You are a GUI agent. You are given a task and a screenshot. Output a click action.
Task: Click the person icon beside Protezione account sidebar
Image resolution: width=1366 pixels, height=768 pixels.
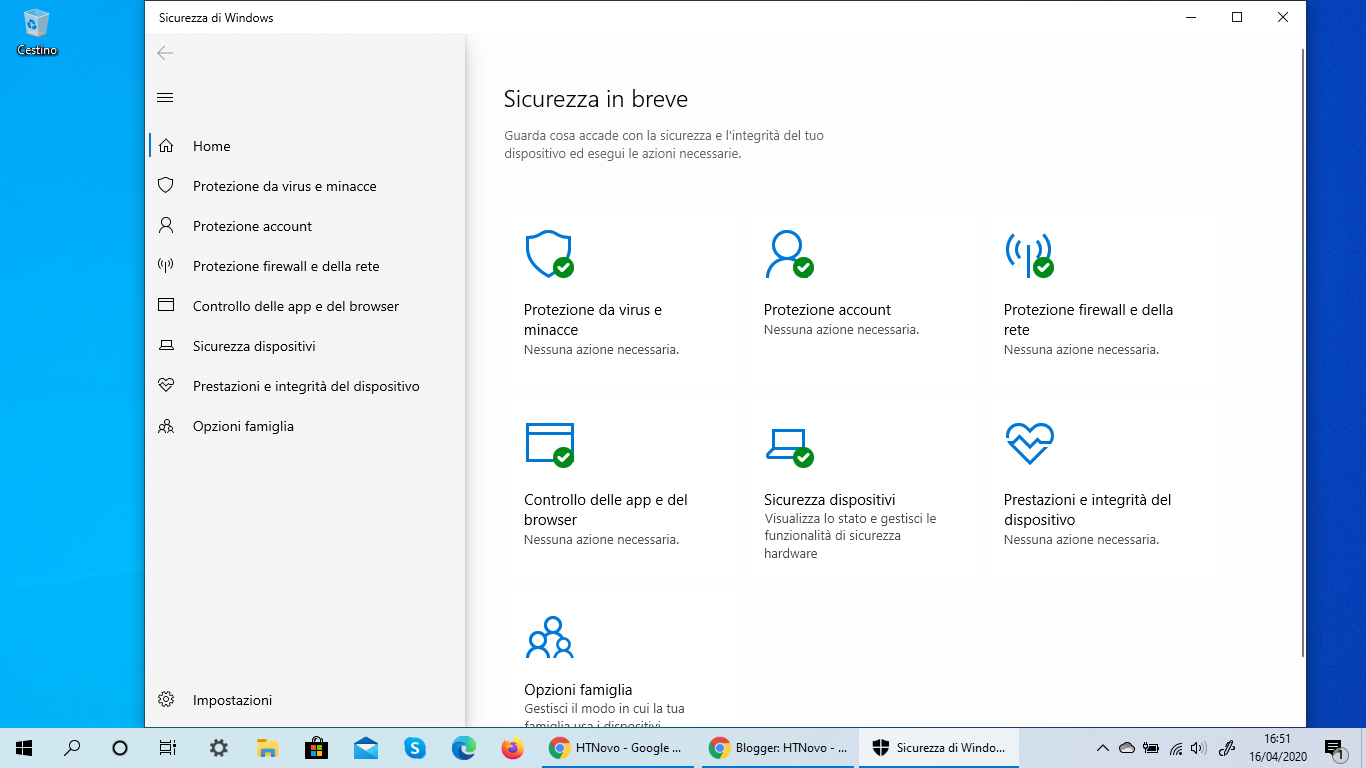[166, 226]
